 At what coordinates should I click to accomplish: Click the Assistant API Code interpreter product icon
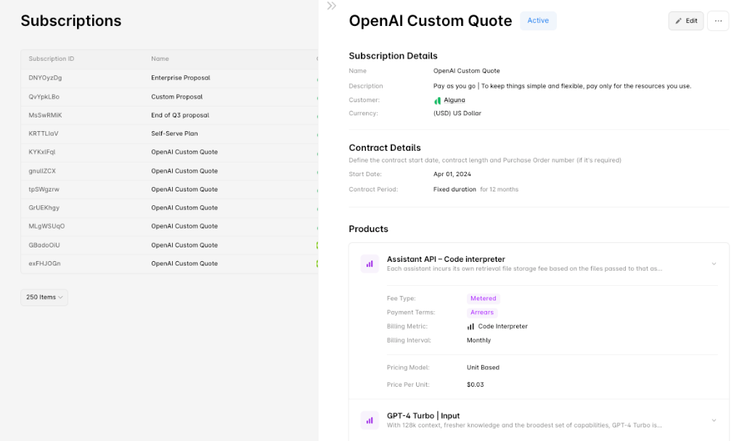369,264
